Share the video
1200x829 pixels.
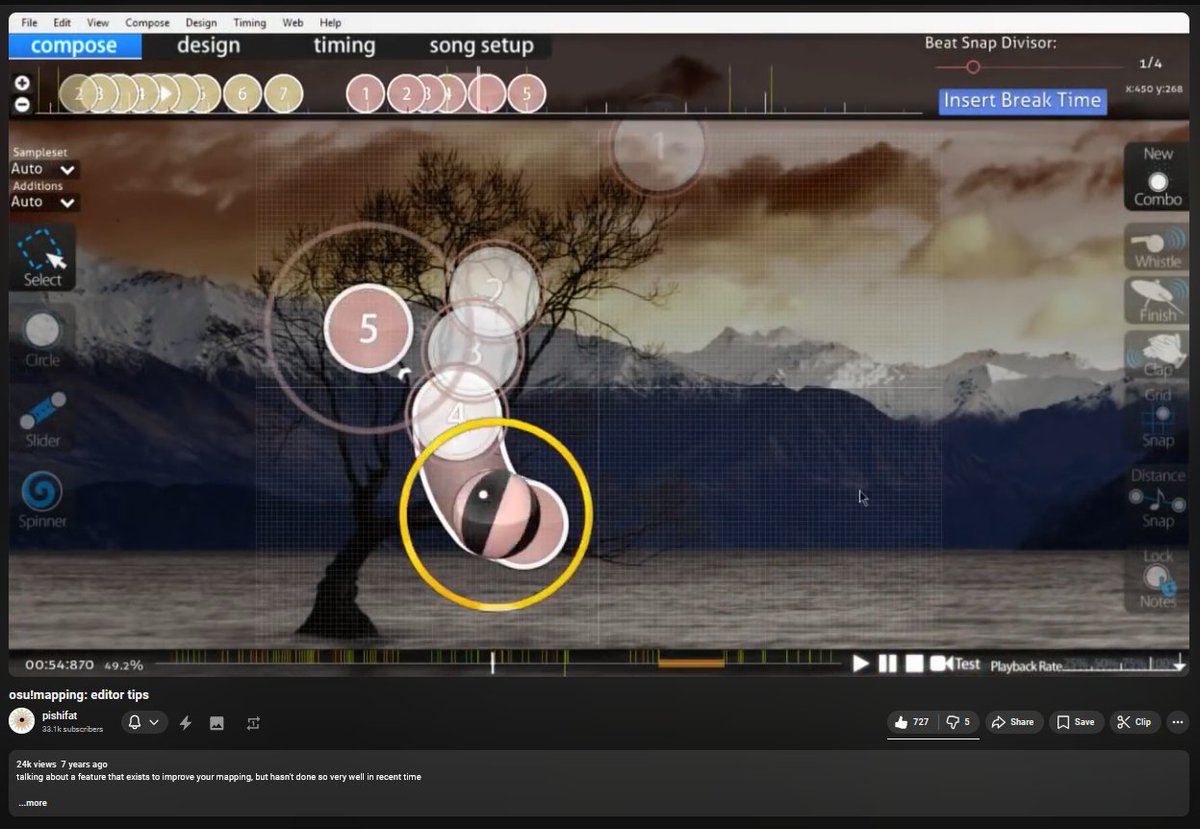[1013, 722]
